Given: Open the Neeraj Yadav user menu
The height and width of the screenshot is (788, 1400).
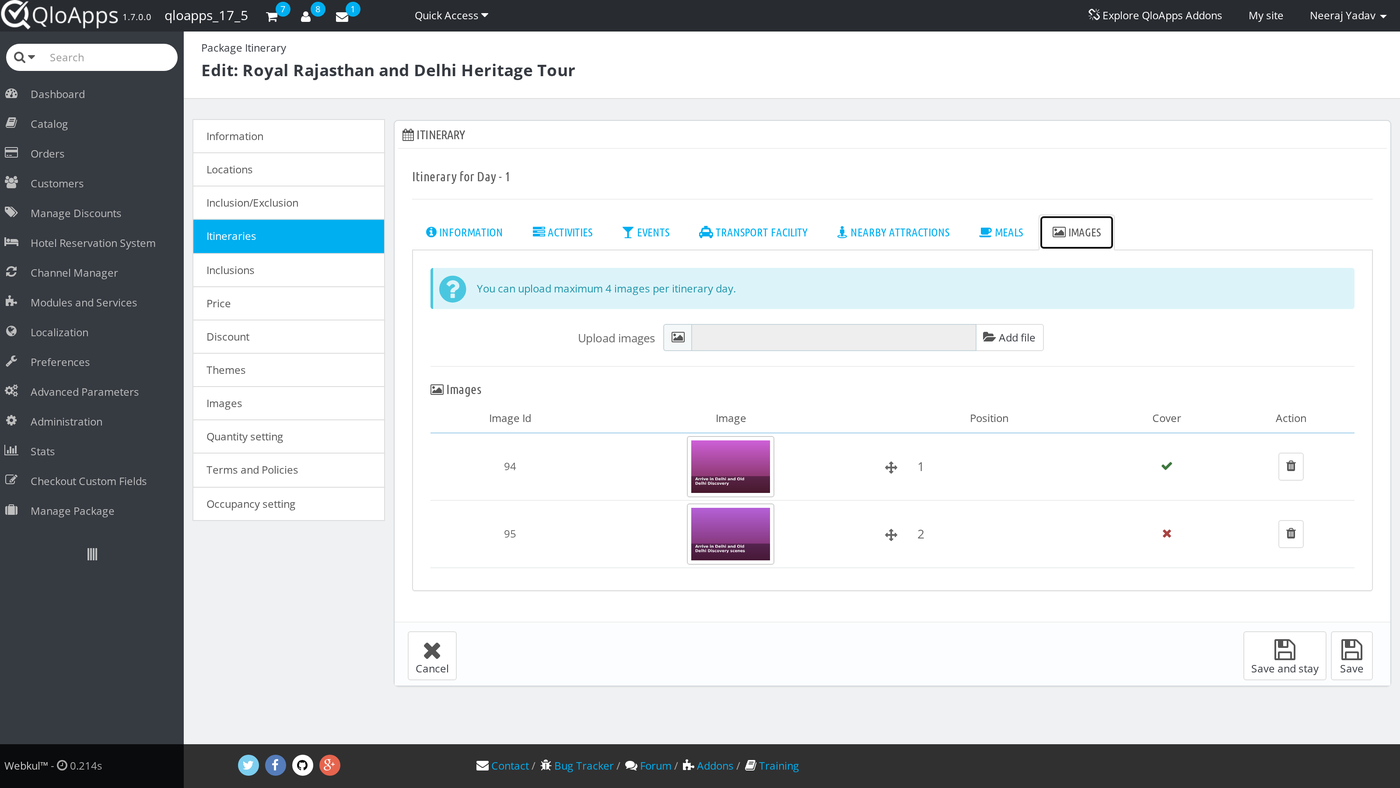Looking at the screenshot, I should click(x=1348, y=16).
